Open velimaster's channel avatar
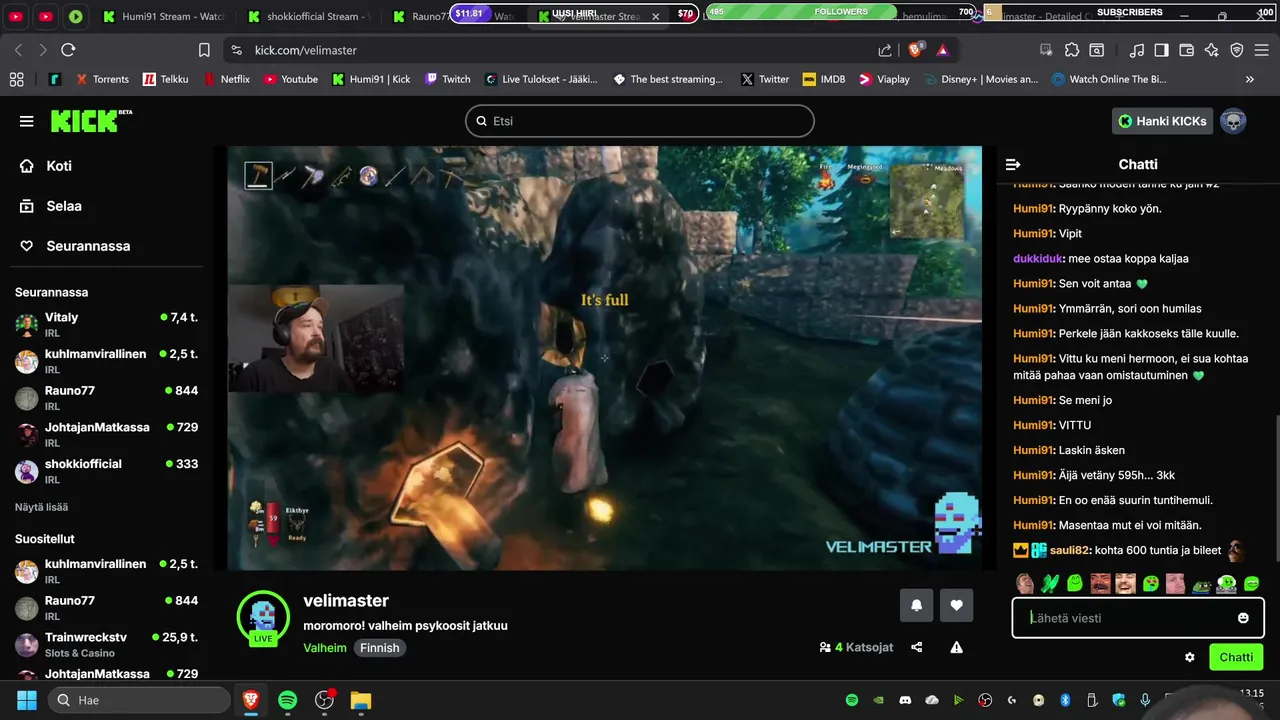 [262, 616]
